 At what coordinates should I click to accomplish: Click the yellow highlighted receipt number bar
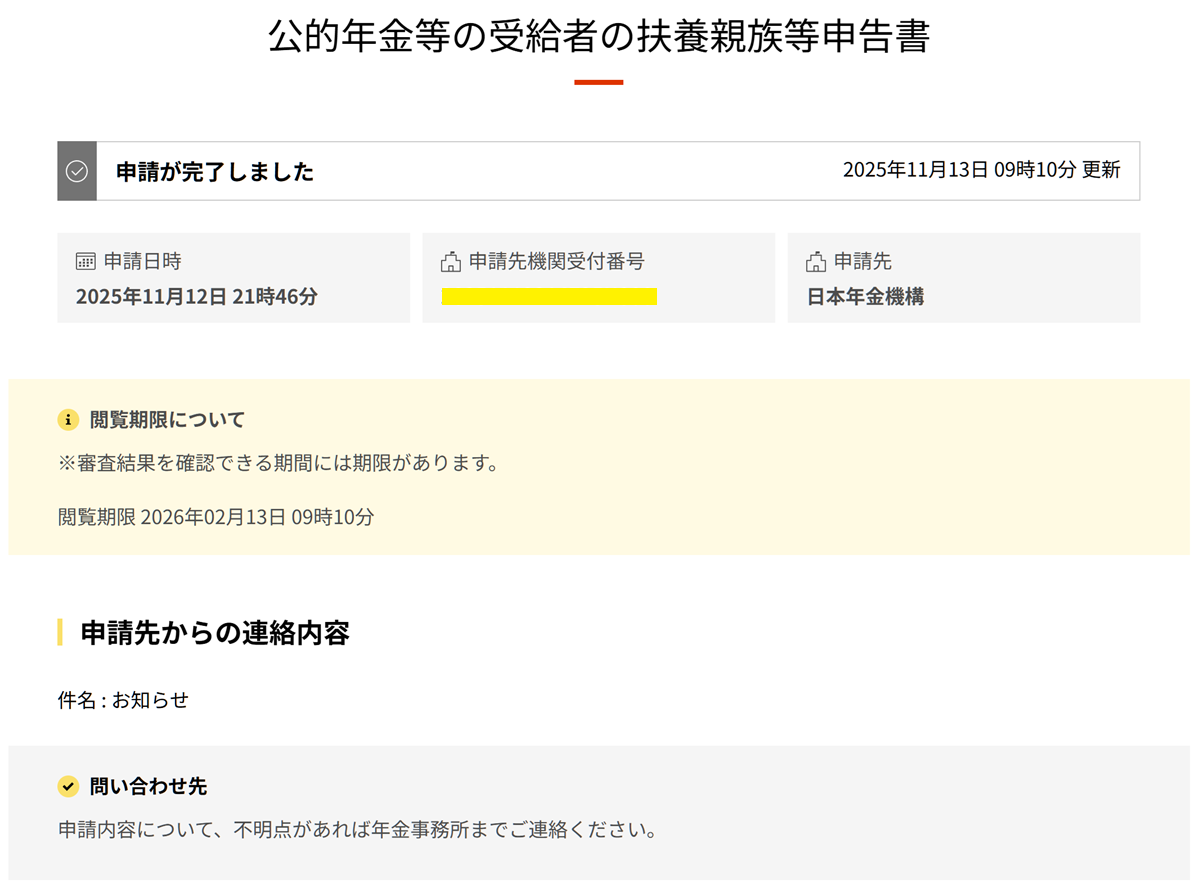(x=549, y=296)
